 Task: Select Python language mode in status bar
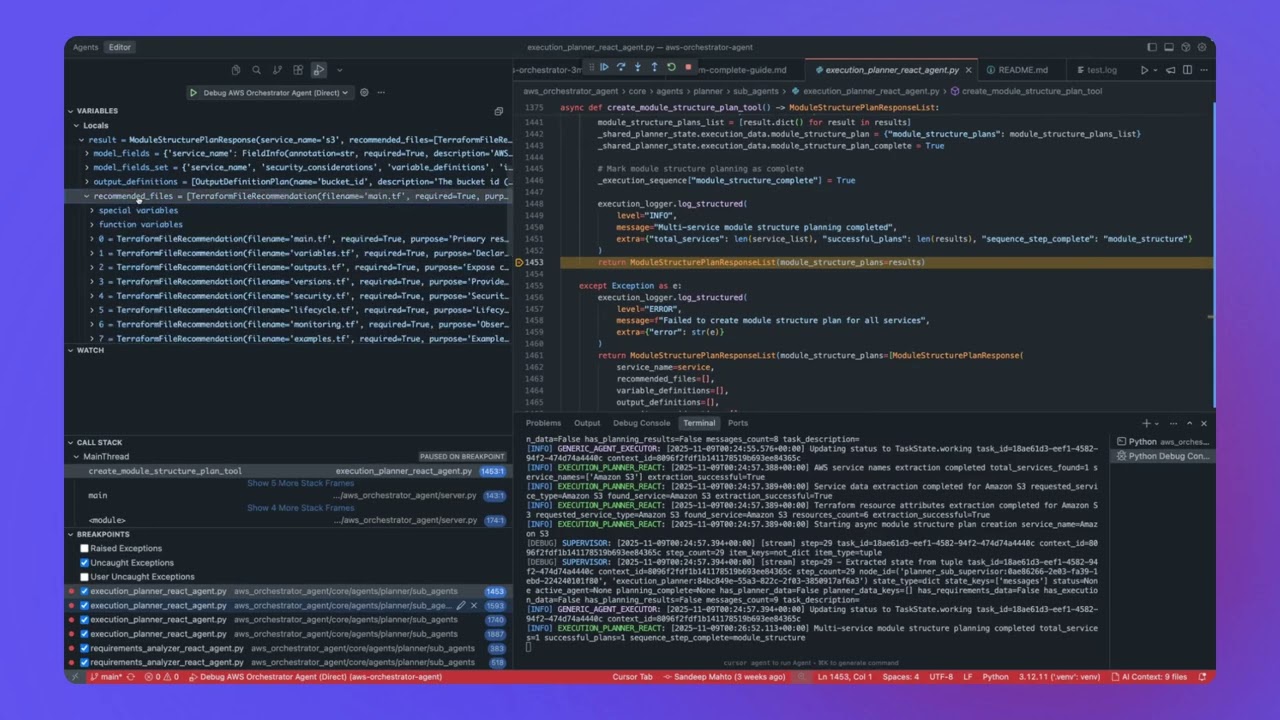(x=996, y=677)
